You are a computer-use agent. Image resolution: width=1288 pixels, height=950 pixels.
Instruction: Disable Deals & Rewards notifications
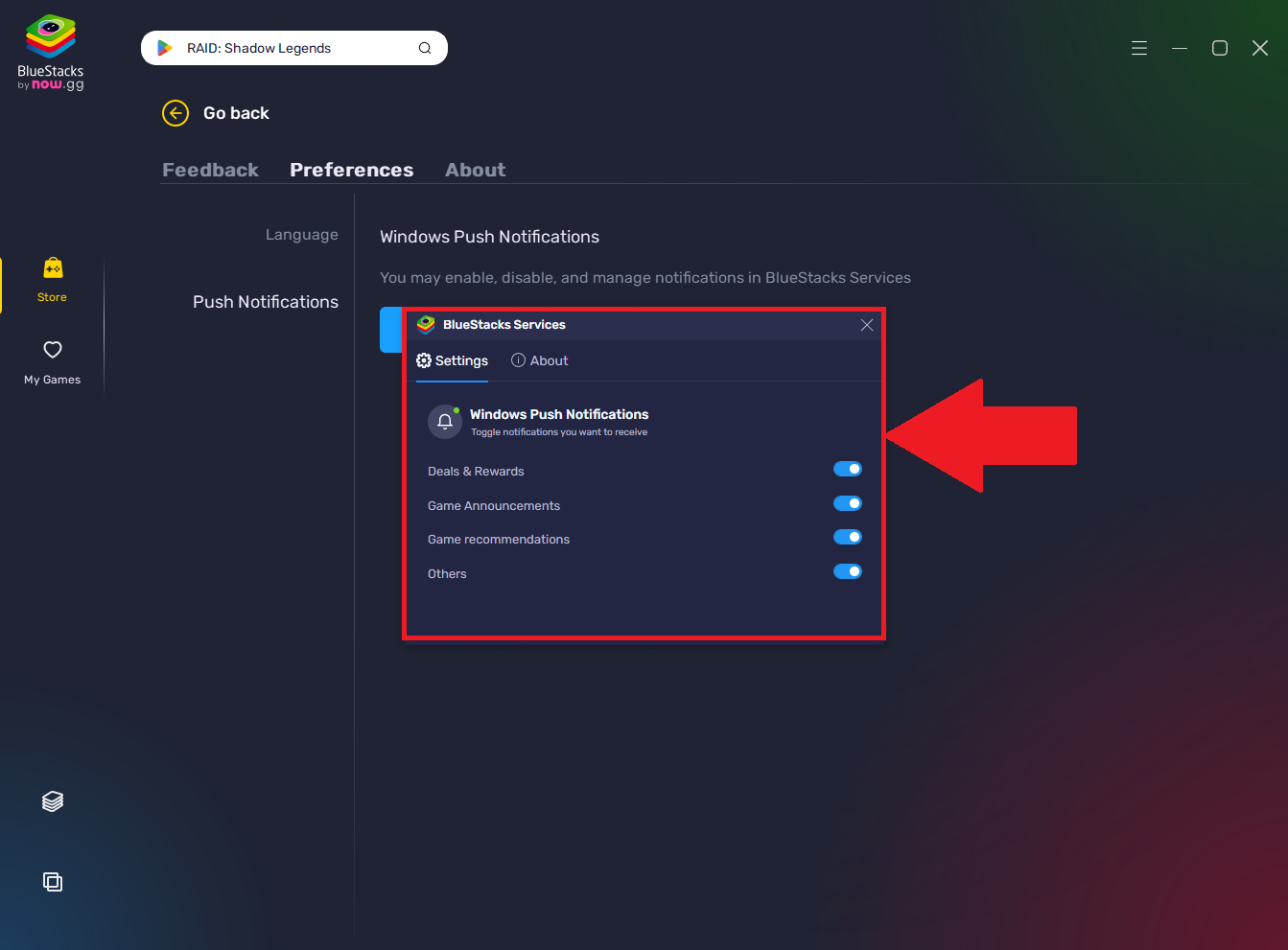coord(848,469)
